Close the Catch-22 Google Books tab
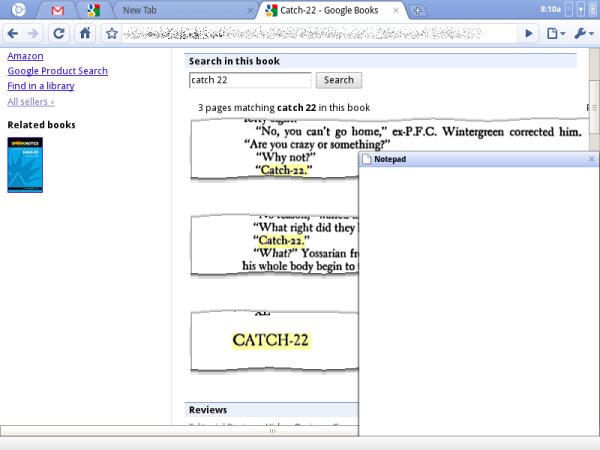Image resolution: width=600 pixels, height=450 pixels. pyautogui.click(x=396, y=11)
